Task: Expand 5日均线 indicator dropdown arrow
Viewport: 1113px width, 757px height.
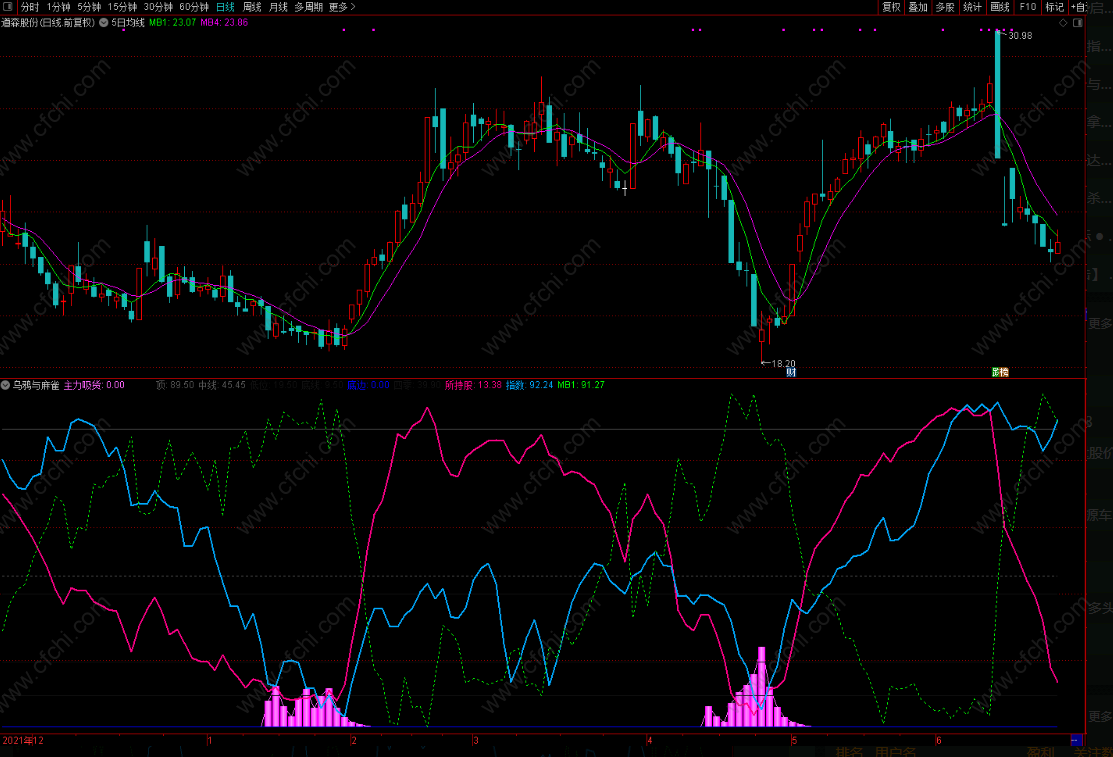Action: click(x=104, y=23)
